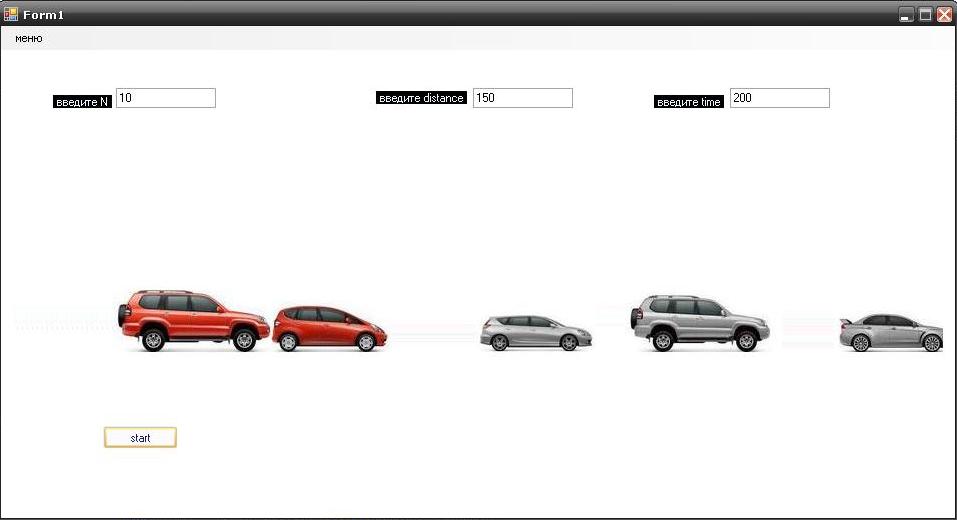
Task: Close the Form1 window
Action: 944,15
